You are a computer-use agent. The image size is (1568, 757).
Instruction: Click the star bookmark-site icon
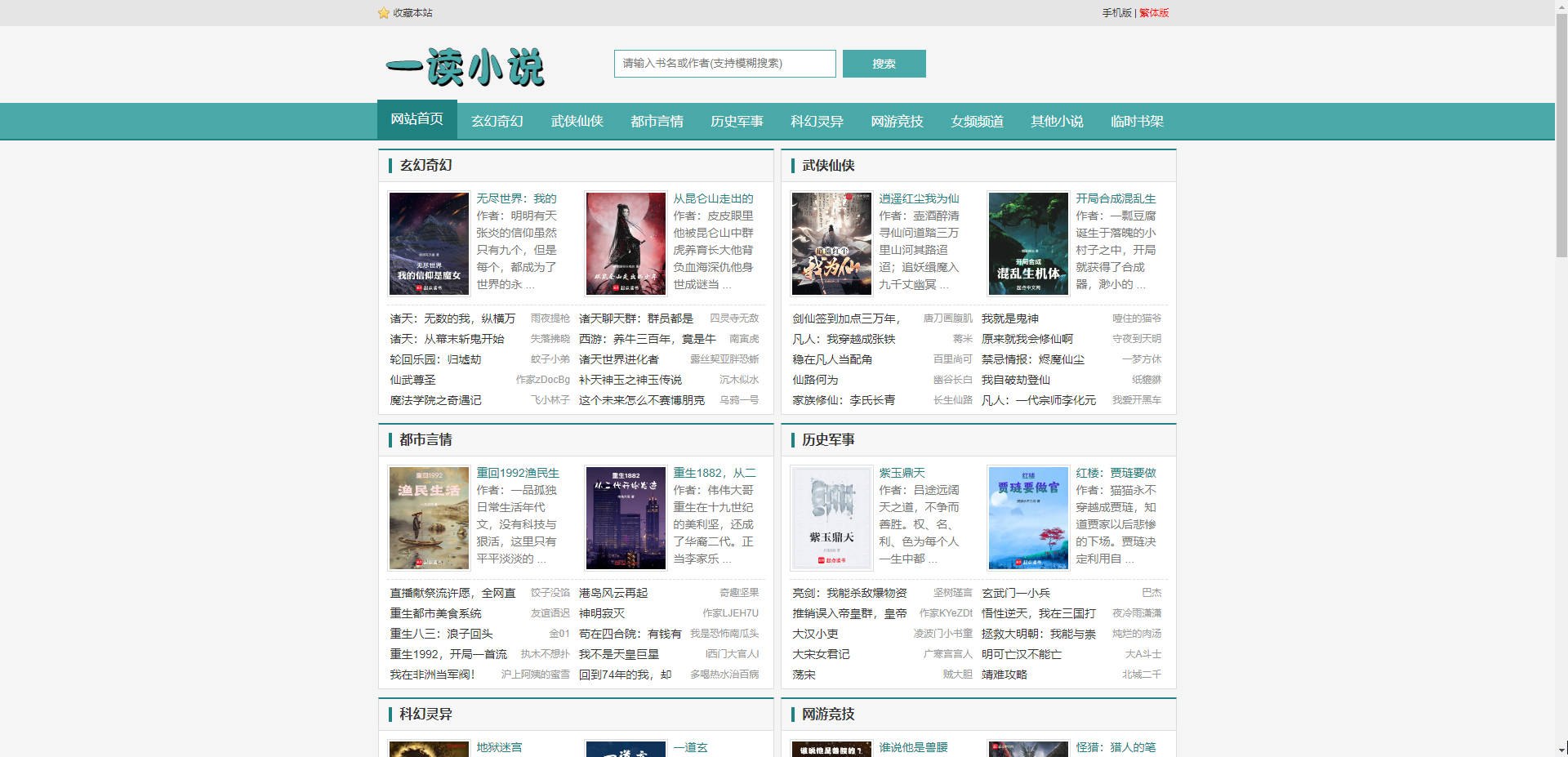point(383,13)
